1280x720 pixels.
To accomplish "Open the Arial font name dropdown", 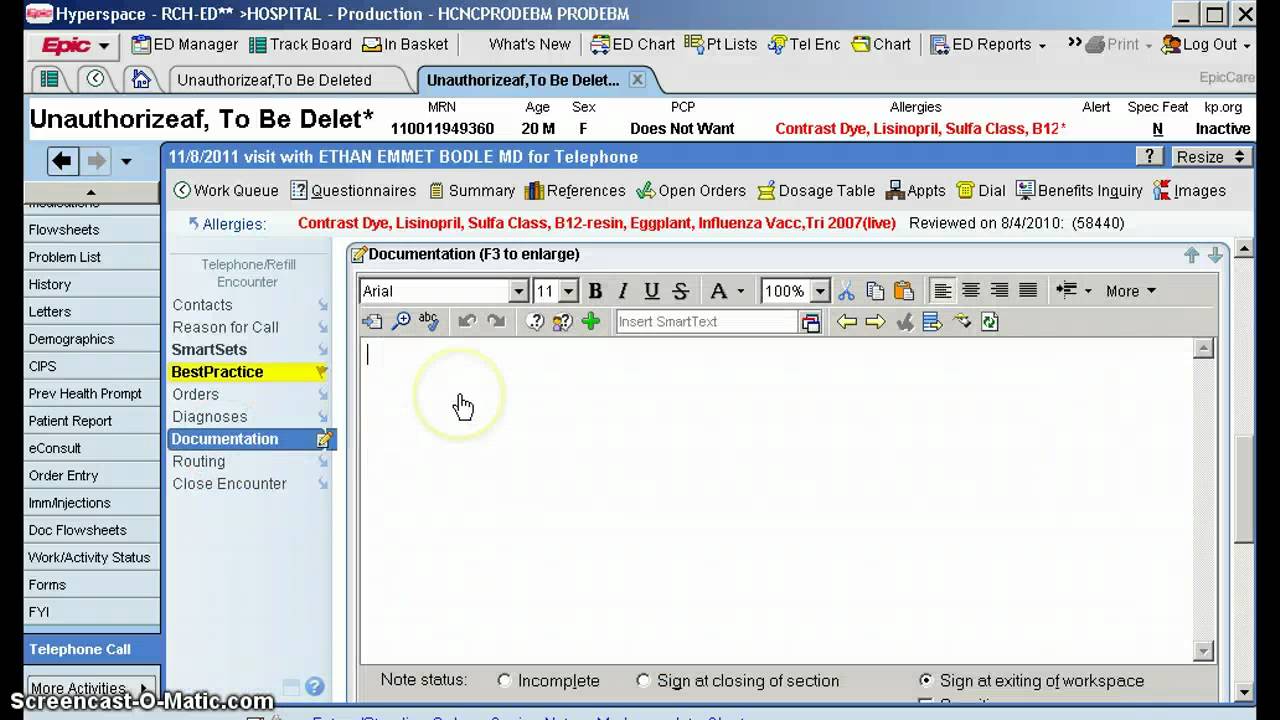I will click(518, 291).
